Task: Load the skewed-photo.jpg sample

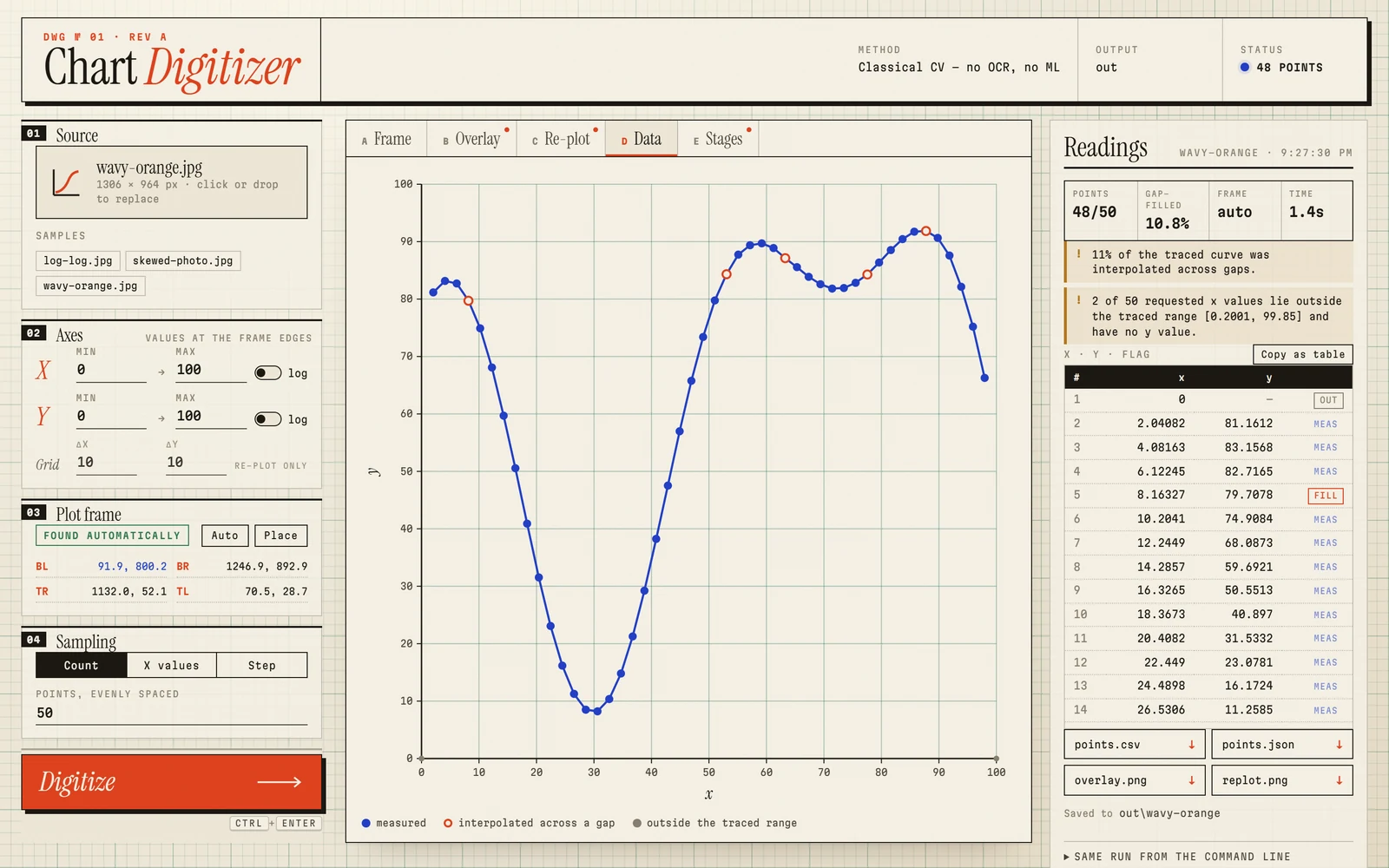Action: [183, 260]
